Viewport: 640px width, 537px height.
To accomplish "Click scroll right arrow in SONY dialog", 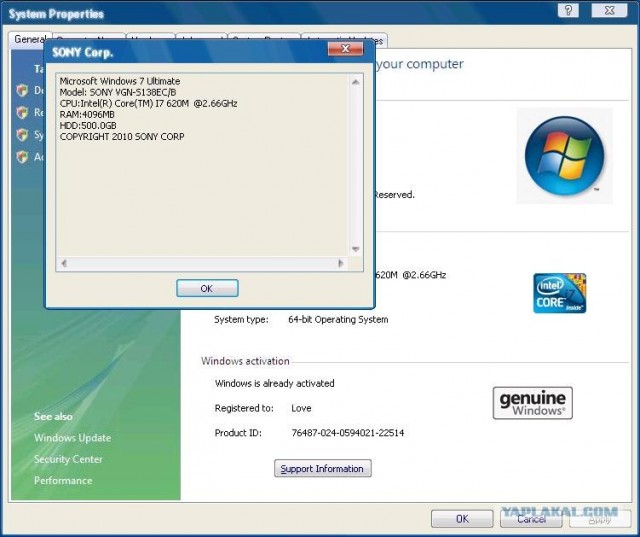I will [341, 264].
